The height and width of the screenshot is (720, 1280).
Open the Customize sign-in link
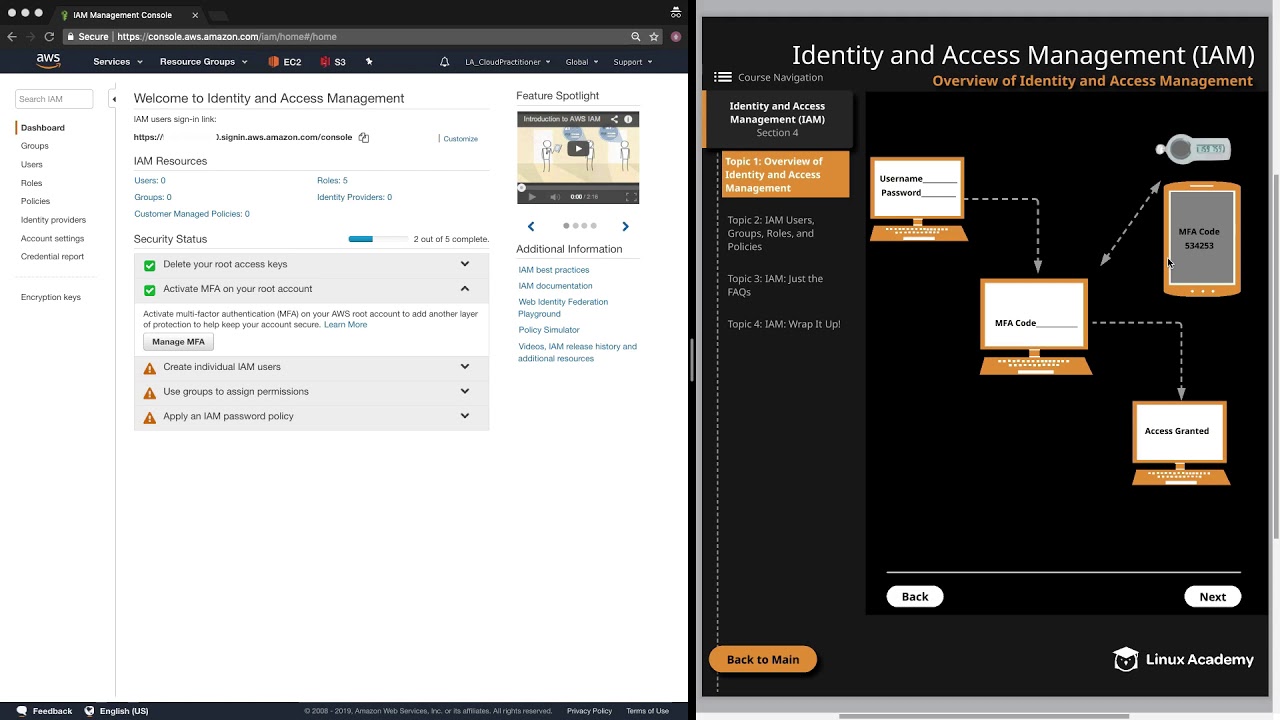pyautogui.click(x=461, y=139)
